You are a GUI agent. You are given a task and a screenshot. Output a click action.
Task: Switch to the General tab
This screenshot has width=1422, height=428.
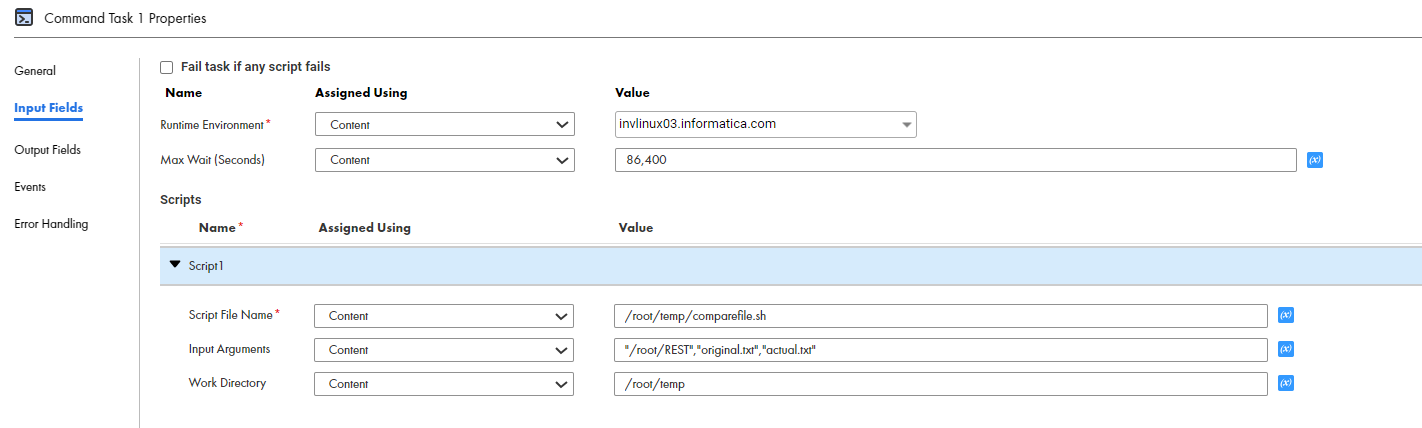coord(35,71)
